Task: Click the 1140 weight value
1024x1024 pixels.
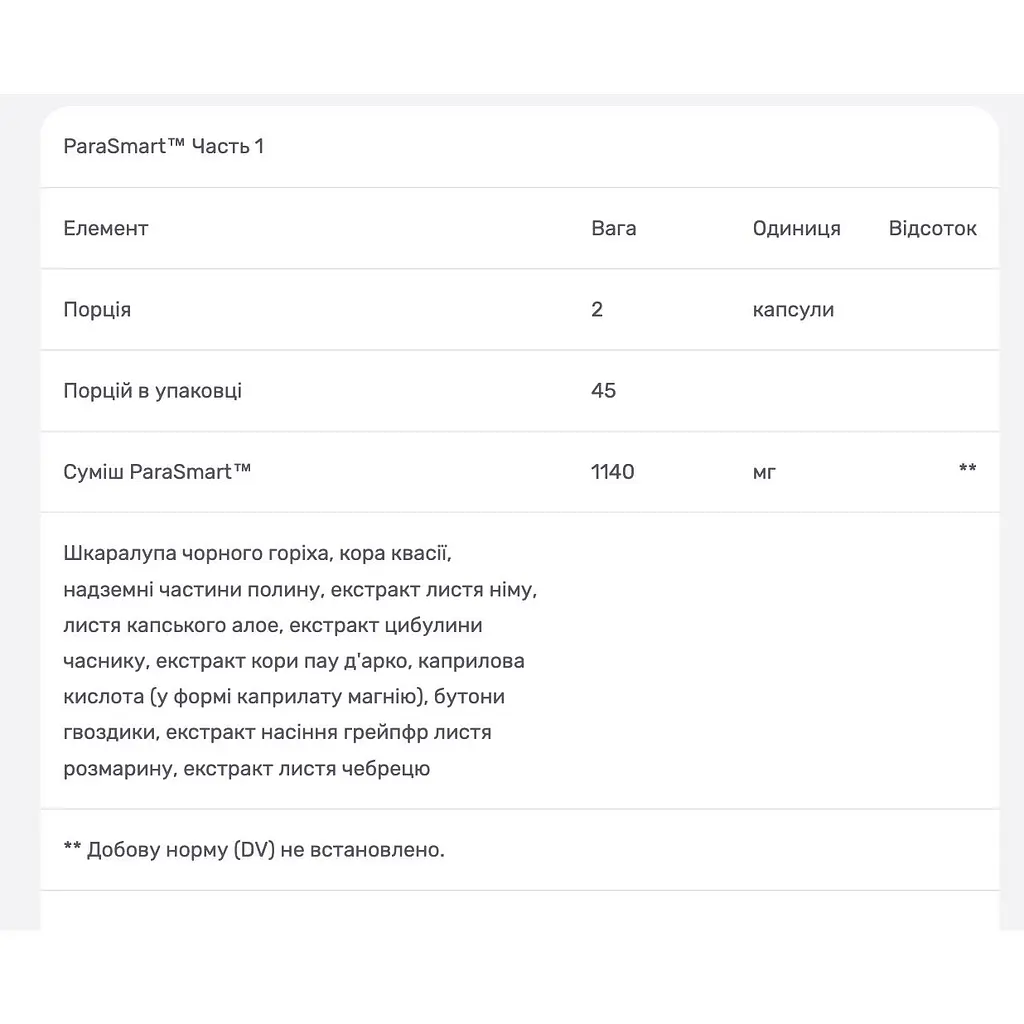Action: click(x=613, y=472)
